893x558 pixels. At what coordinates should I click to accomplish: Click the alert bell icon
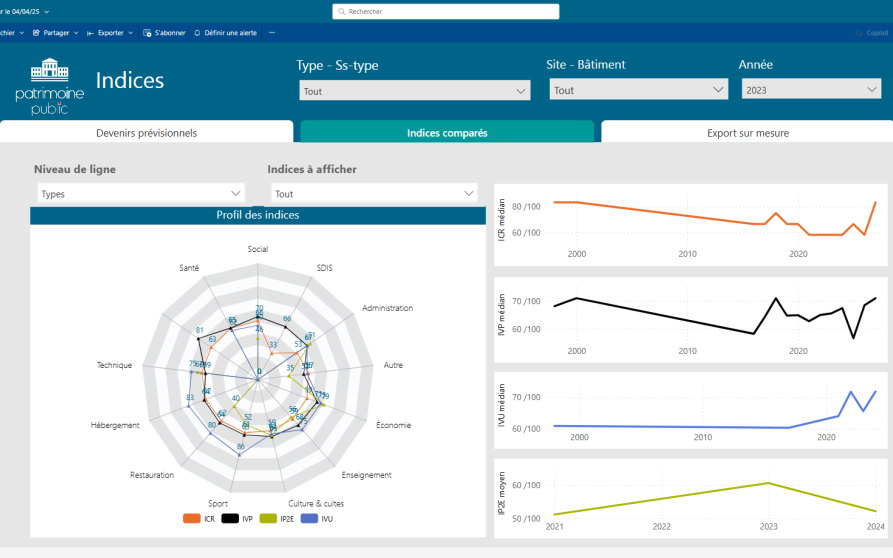[197, 33]
